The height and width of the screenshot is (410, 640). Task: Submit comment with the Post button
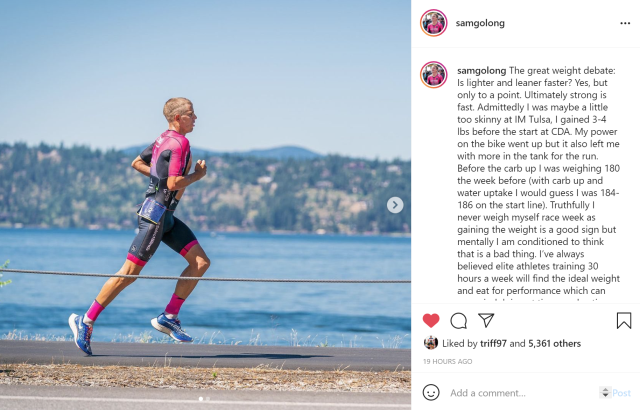point(622,393)
